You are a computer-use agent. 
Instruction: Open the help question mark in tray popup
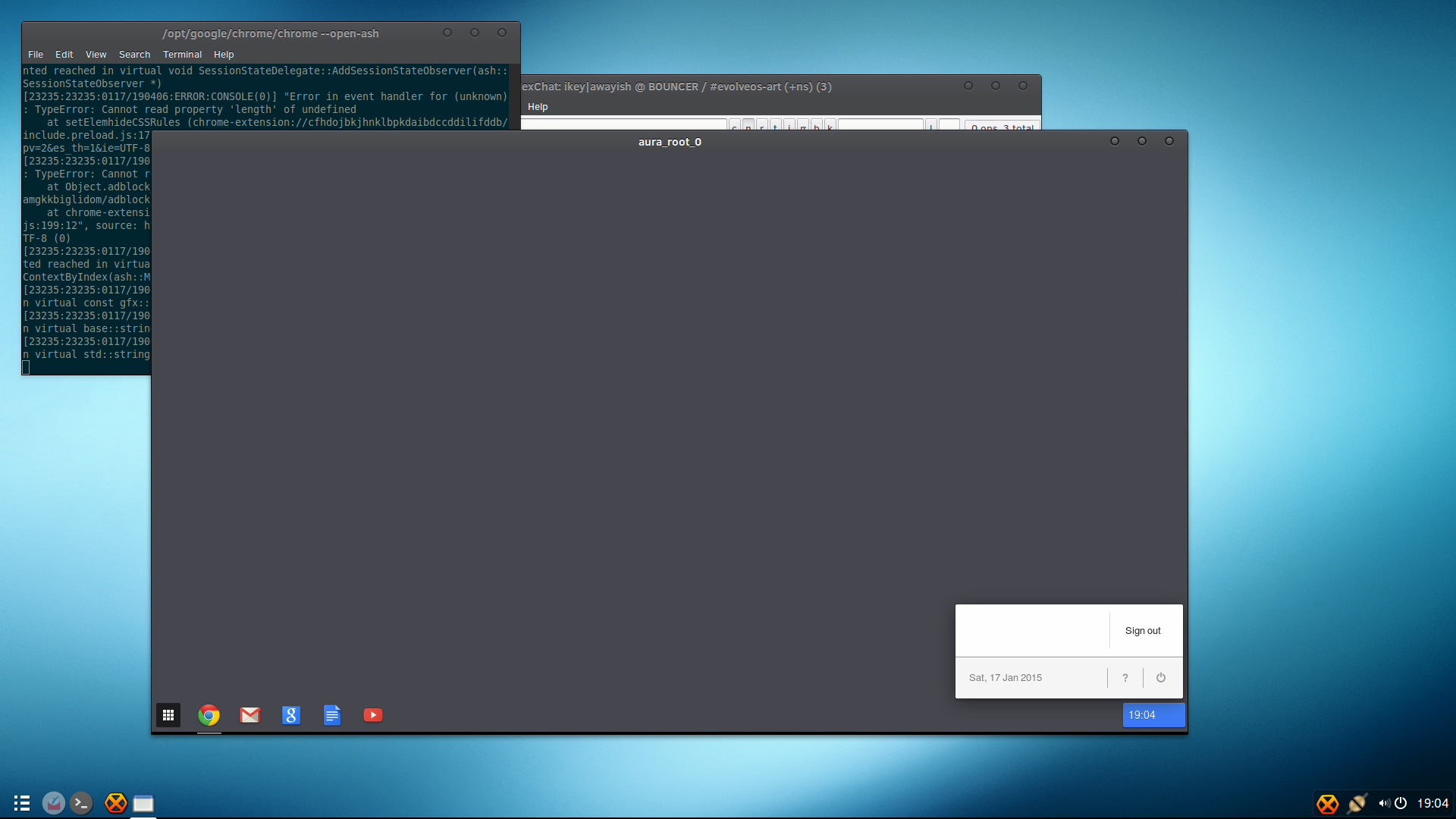pos(1125,678)
